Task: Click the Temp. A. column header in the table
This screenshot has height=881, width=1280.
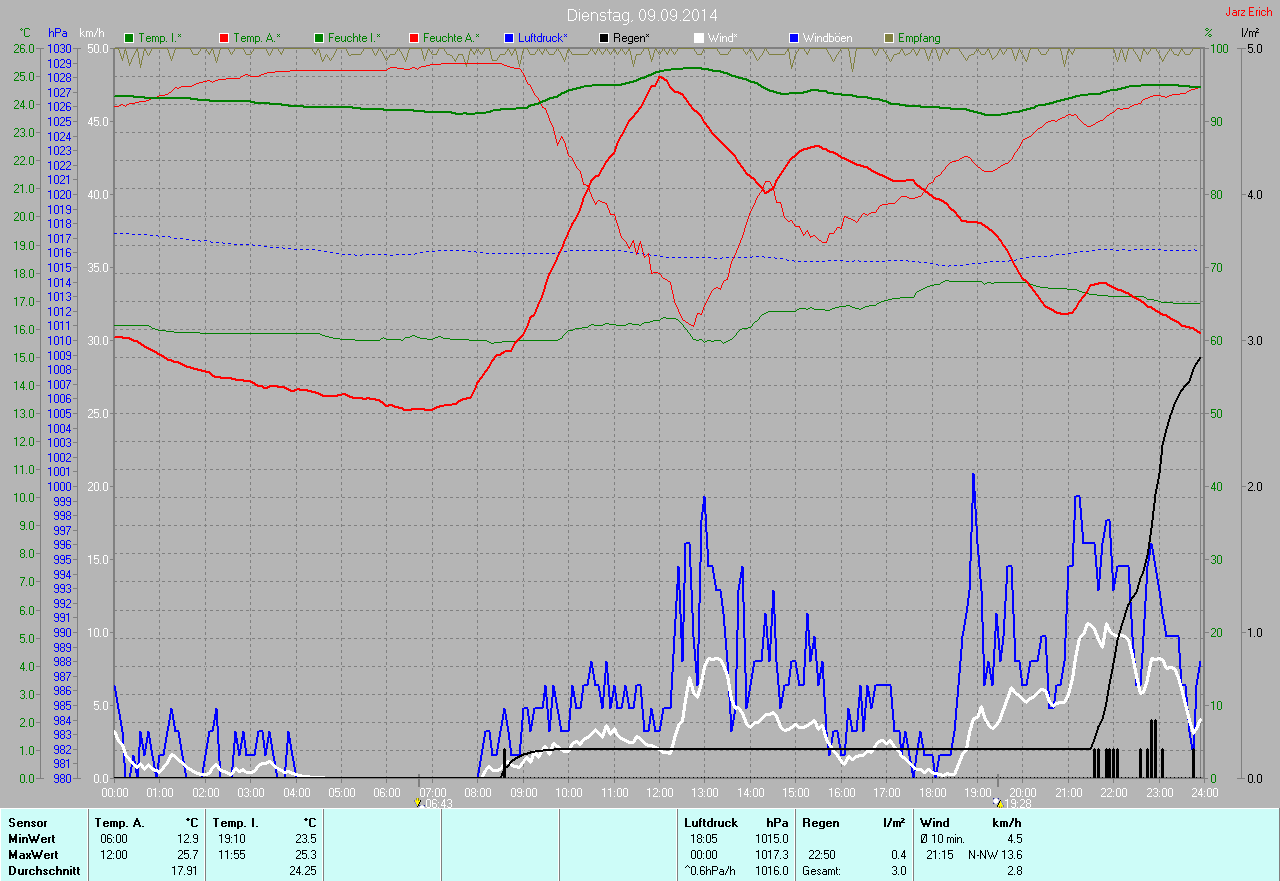Action: (119, 823)
